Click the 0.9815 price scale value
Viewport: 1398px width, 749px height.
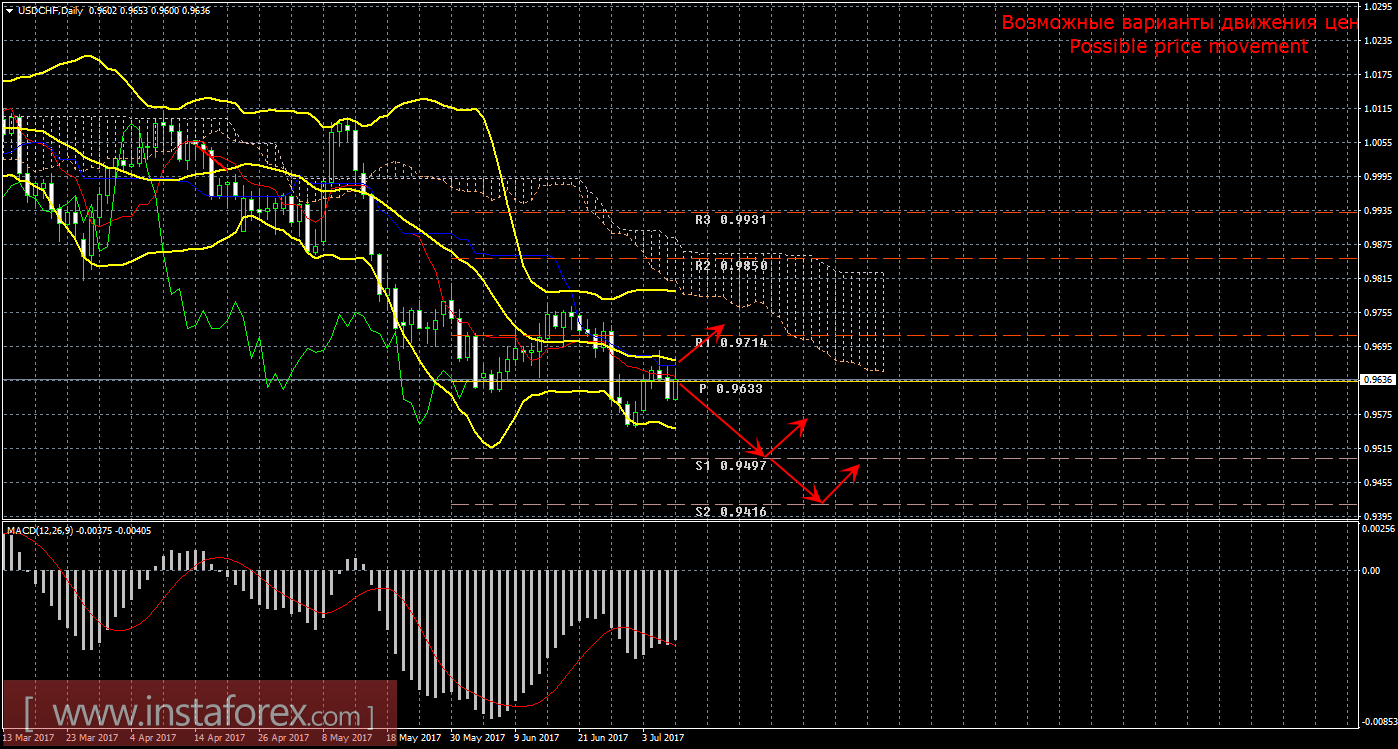(x=1377, y=278)
